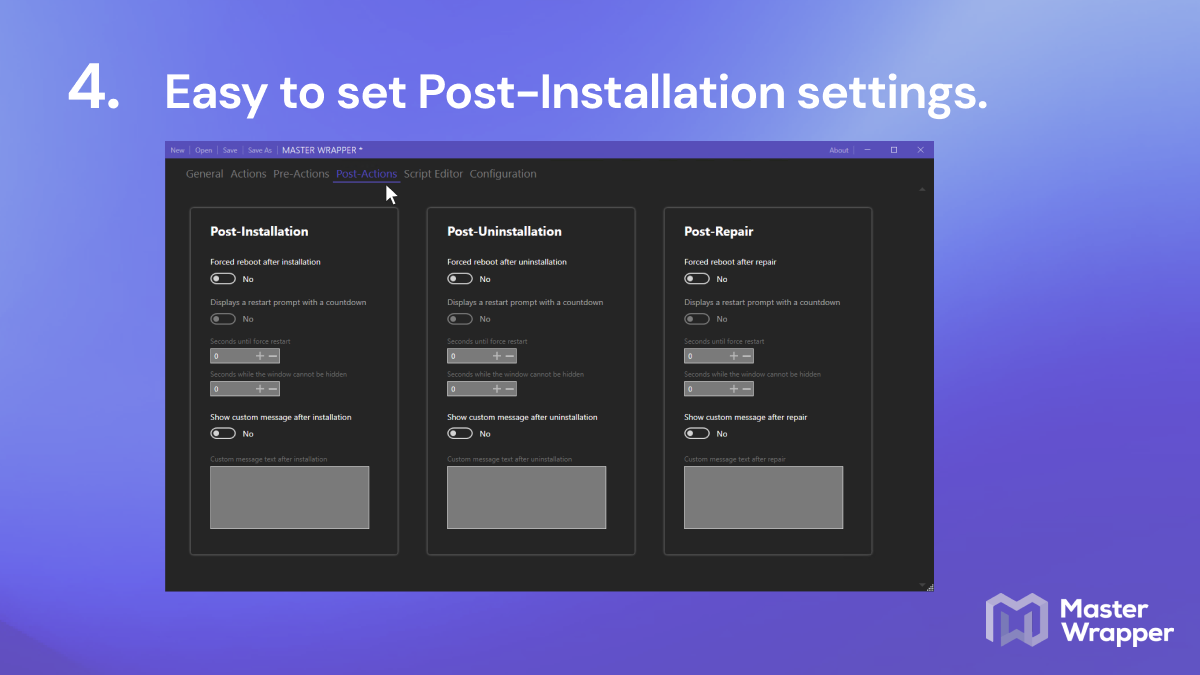
Task: Click the custom message text box after uninstallation
Action: point(526,497)
